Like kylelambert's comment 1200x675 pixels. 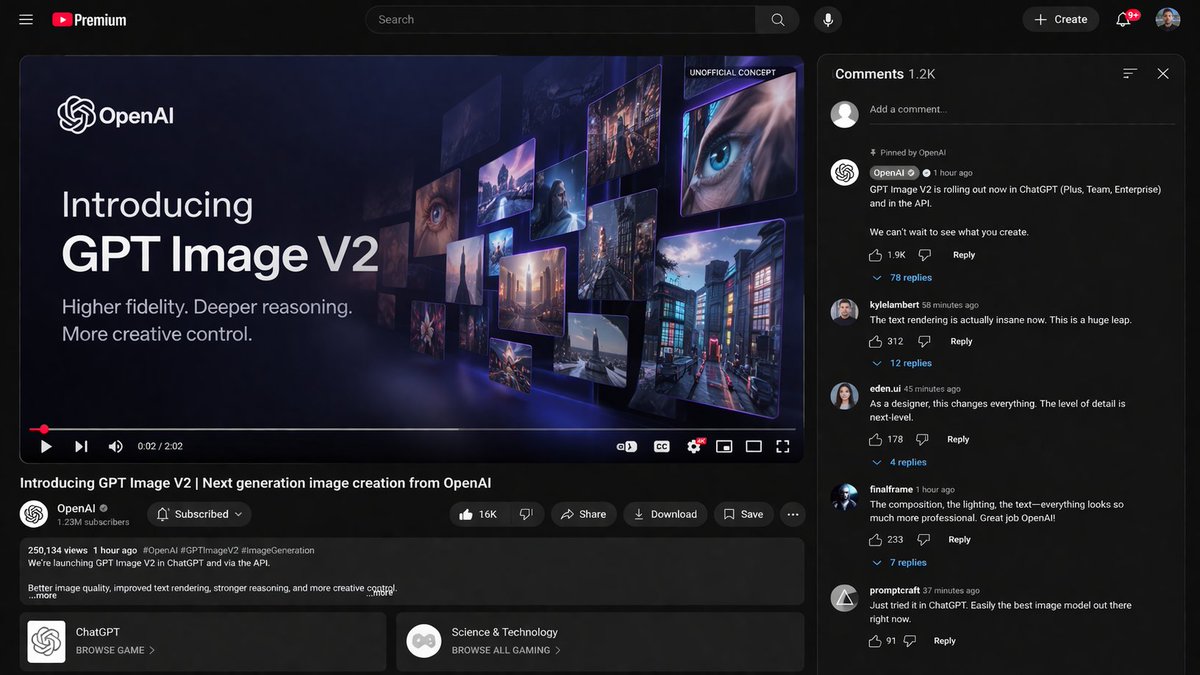point(876,341)
